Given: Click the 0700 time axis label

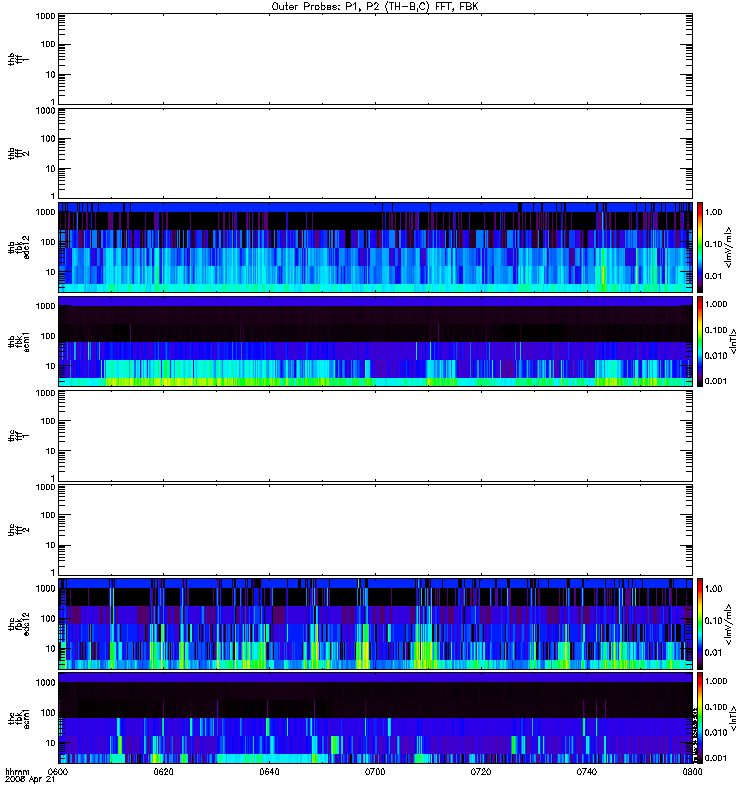Looking at the screenshot, I should click(375, 771).
